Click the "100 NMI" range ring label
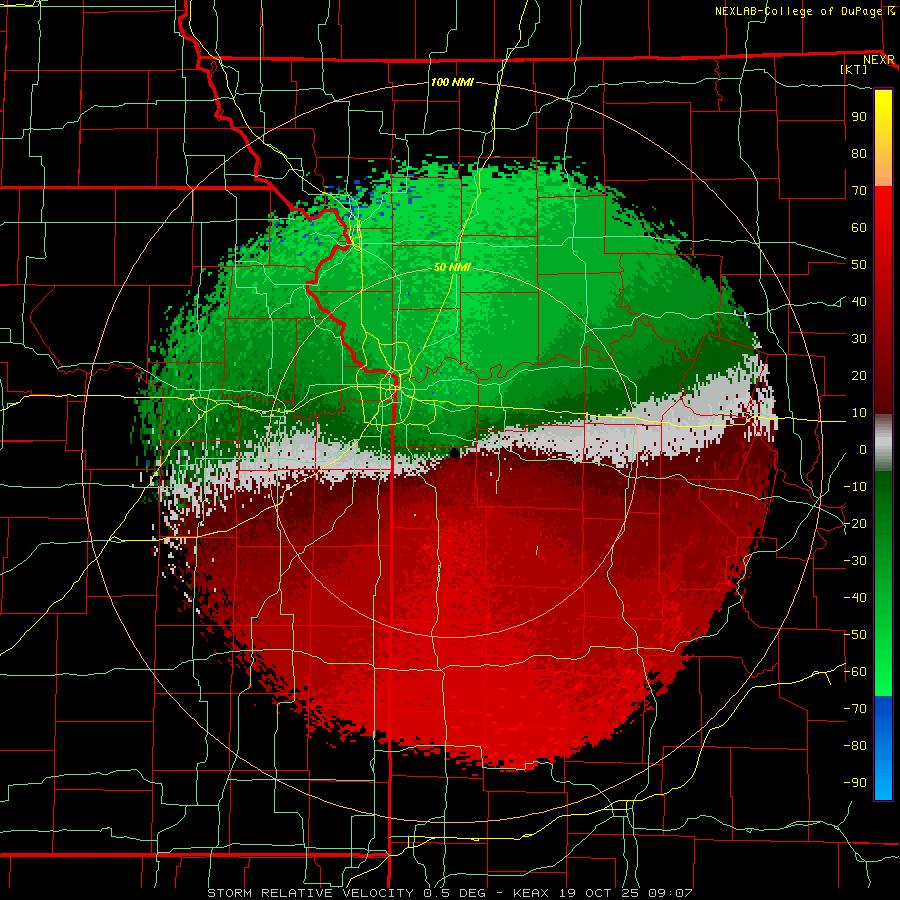900x900 pixels. (452, 82)
